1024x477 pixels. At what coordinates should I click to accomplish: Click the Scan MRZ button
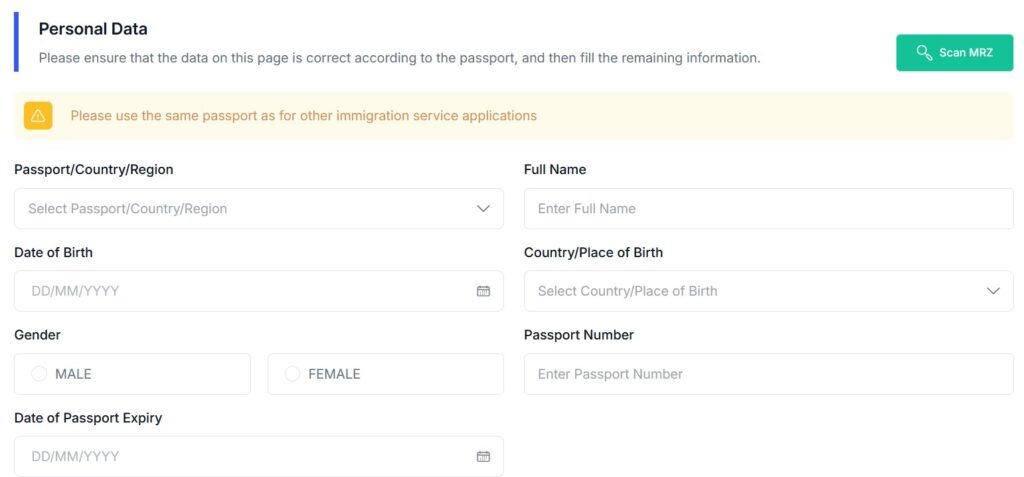954,53
